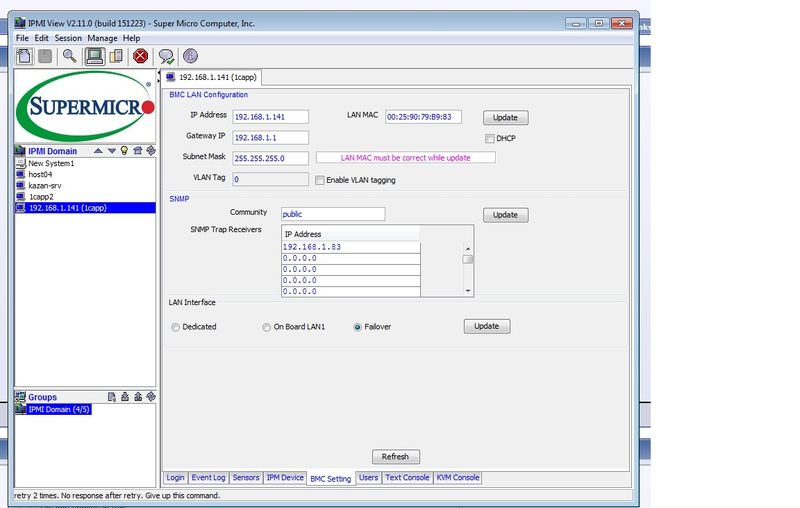Click the magnifier search toolbar icon
Viewport: 800px width, 508px height.
tap(70, 57)
